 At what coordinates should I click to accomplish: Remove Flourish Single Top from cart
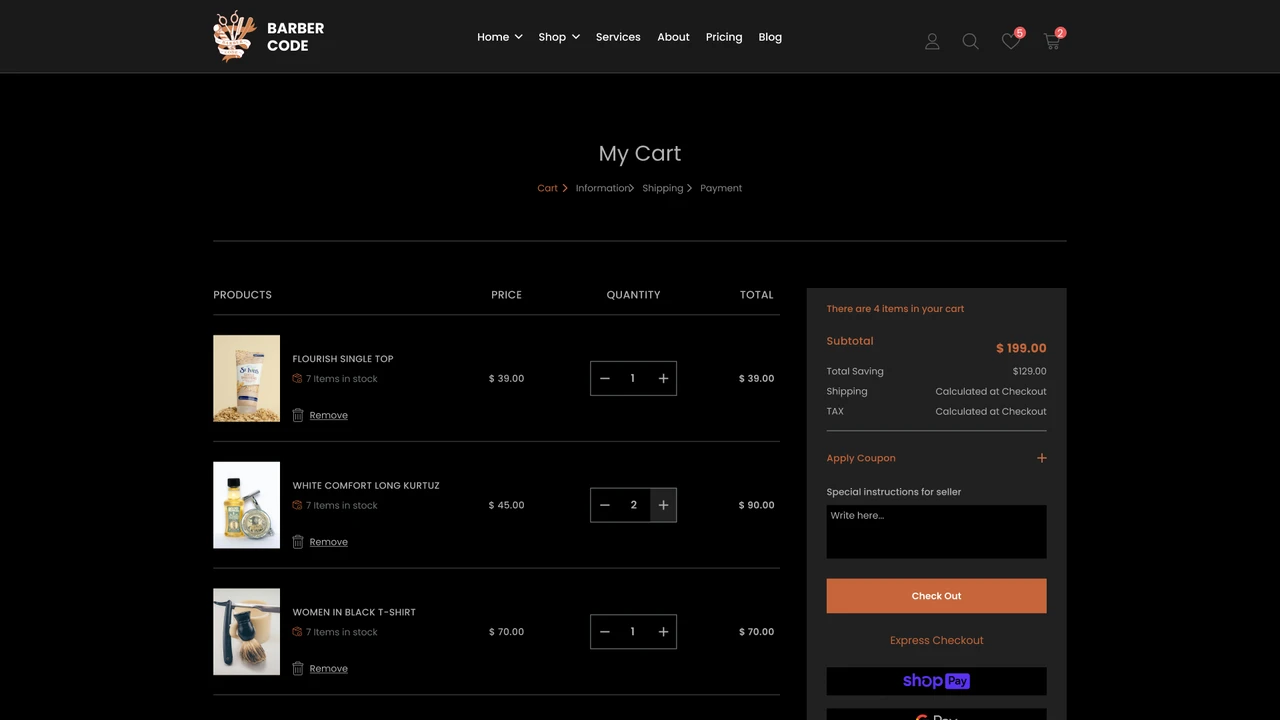(x=328, y=415)
